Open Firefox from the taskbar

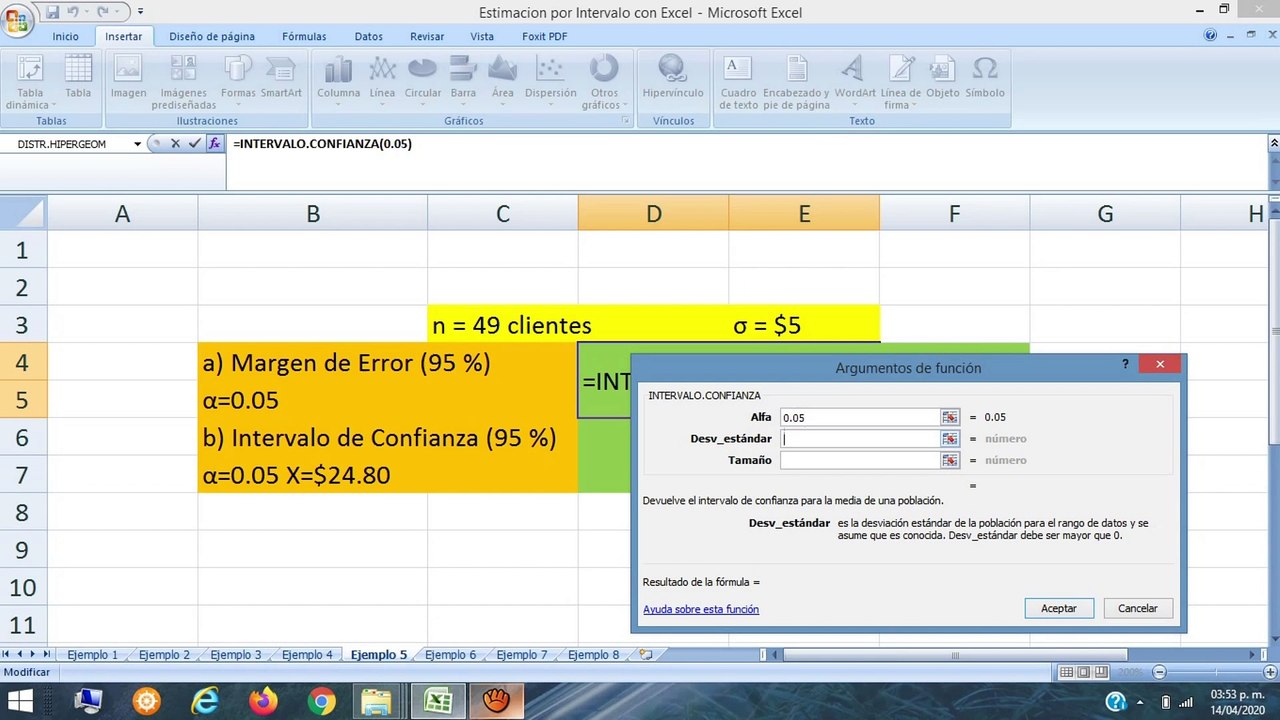pos(264,701)
